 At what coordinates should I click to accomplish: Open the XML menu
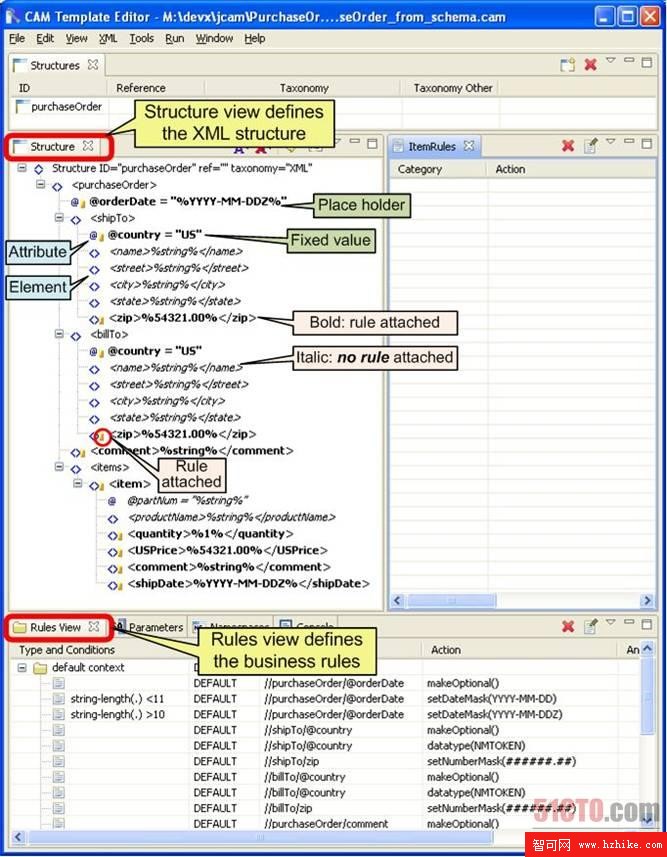107,38
